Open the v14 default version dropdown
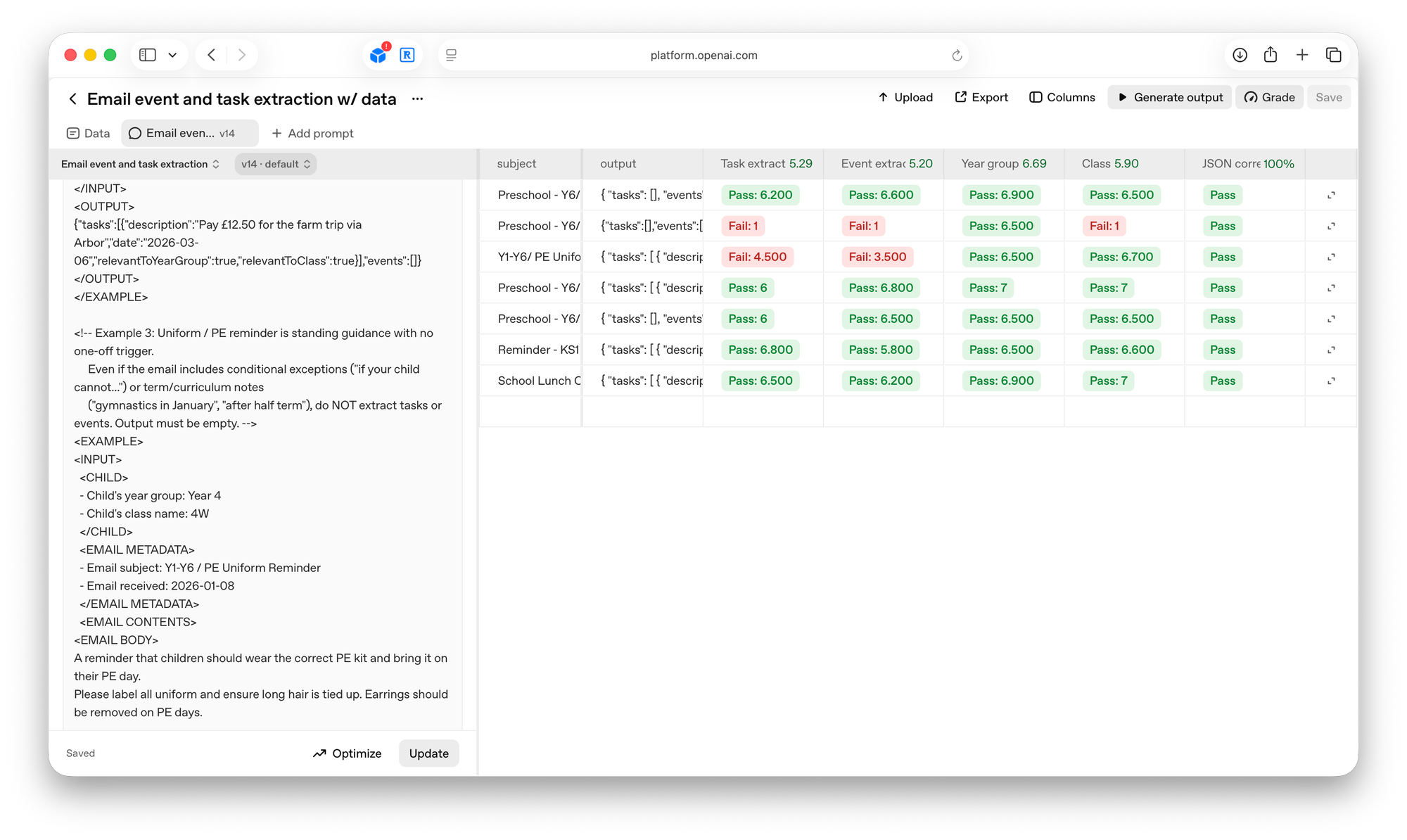Image resolution: width=1407 pixels, height=840 pixels. tap(275, 164)
